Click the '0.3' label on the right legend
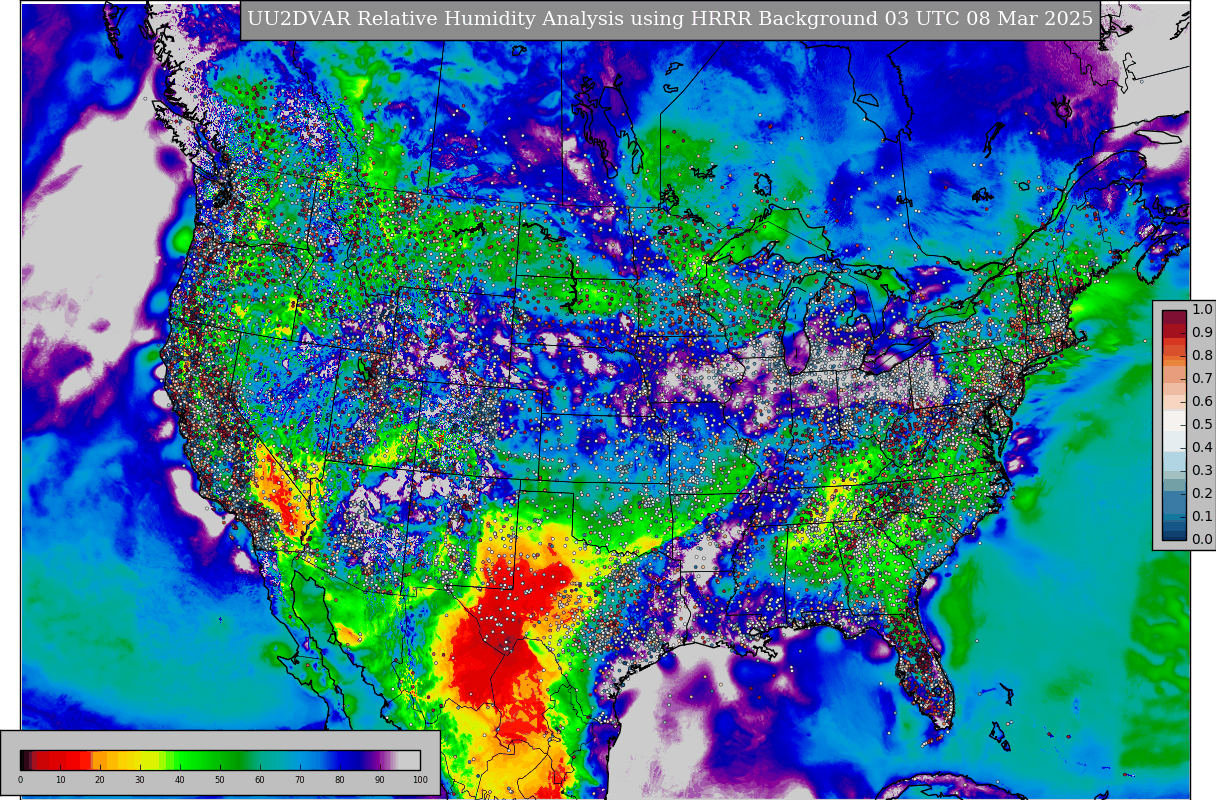Viewport: 1216px width, 800px height. click(x=1202, y=471)
